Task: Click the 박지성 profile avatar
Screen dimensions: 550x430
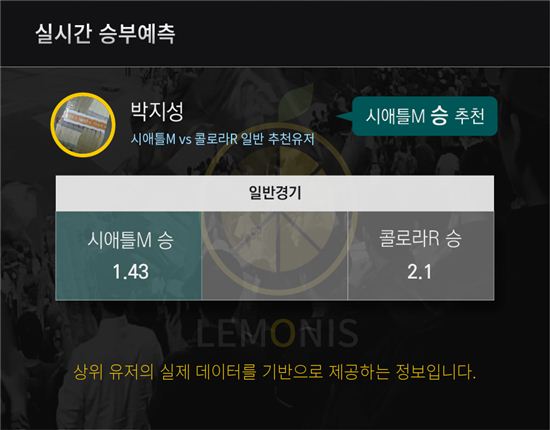Action: pyautogui.click(x=83, y=125)
